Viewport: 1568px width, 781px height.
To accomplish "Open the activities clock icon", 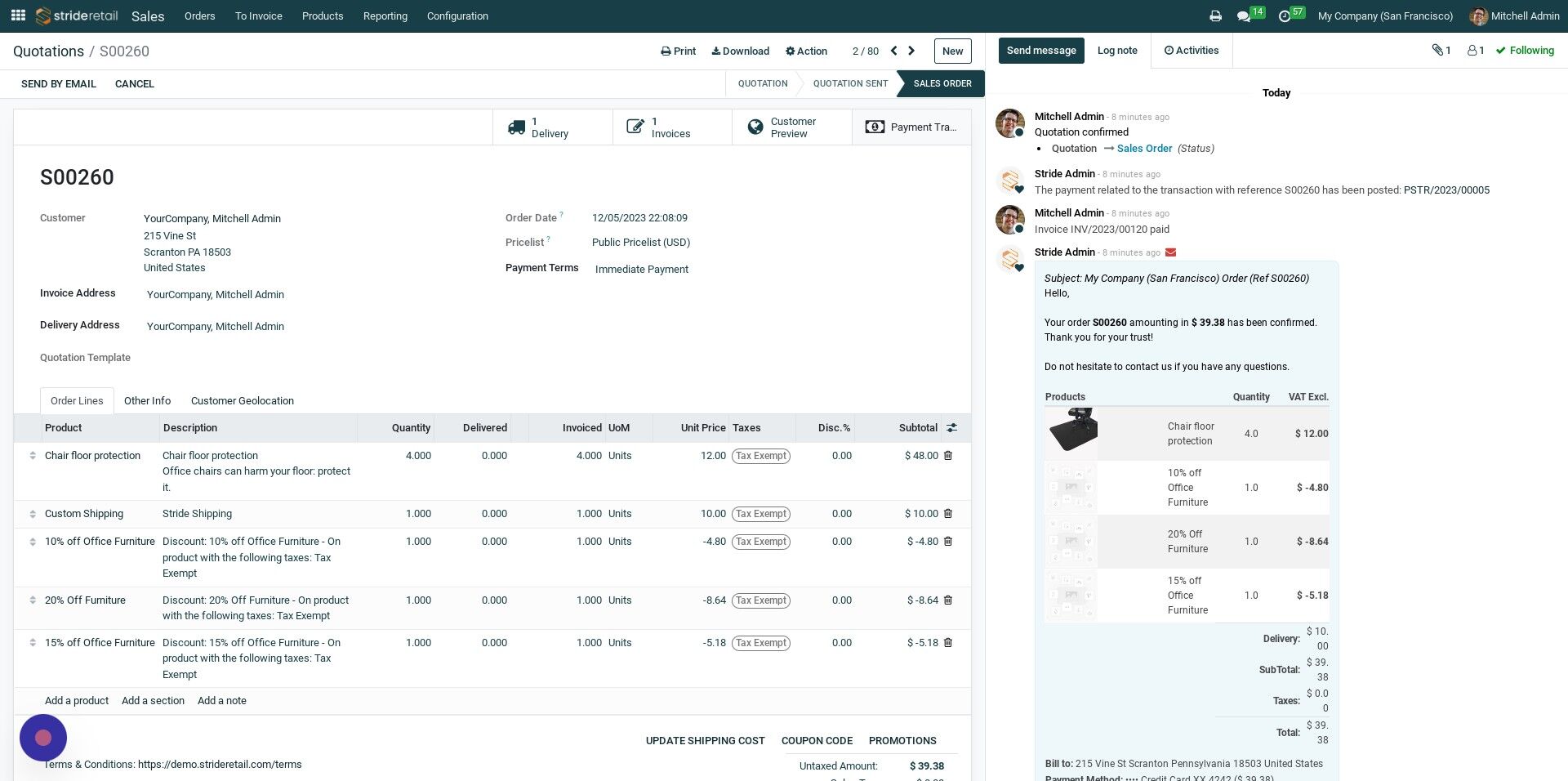I will [1285, 16].
